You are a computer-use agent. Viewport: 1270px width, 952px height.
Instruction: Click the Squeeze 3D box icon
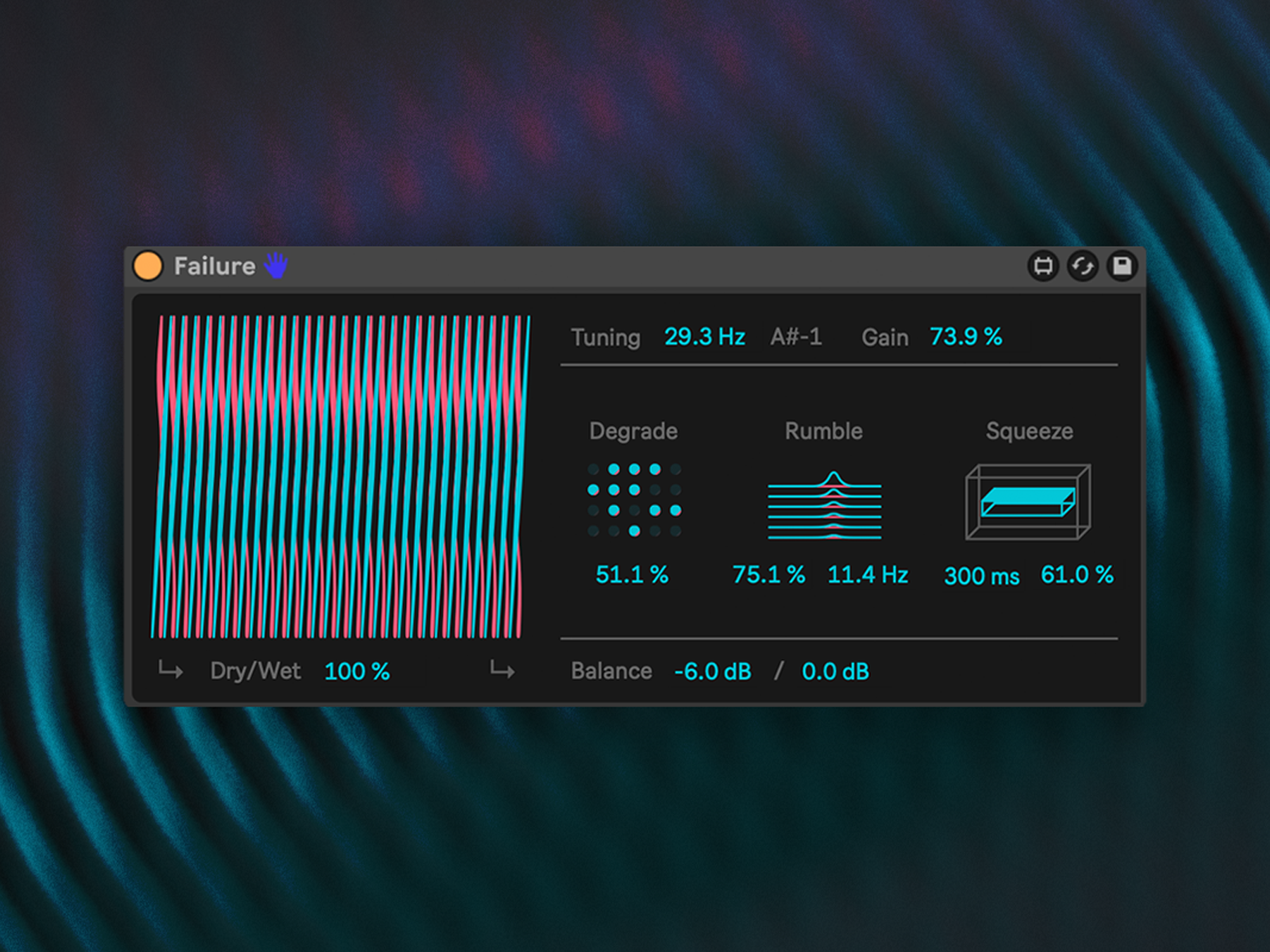tap(1028, 502)
